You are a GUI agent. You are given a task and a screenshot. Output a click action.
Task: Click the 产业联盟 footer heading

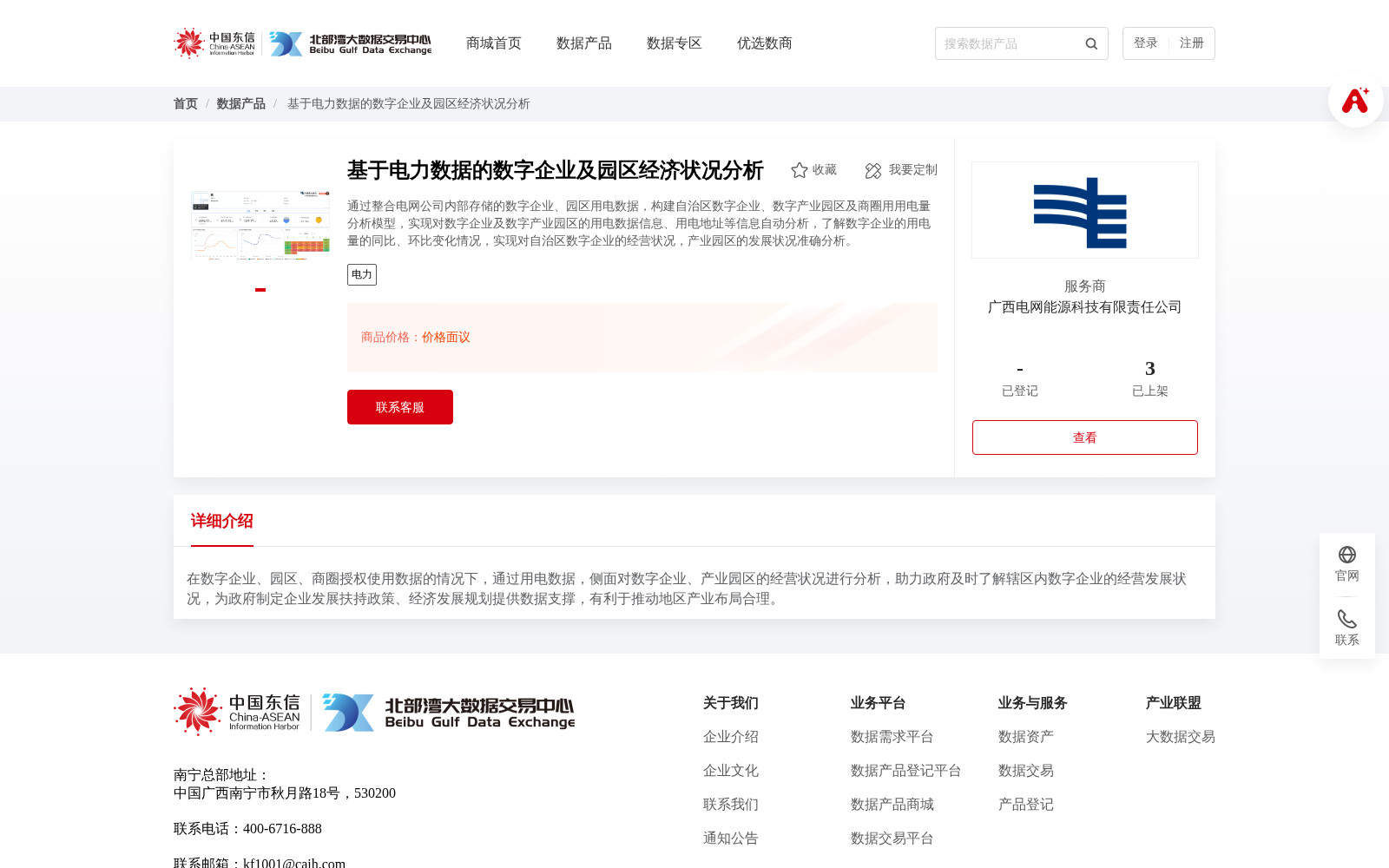coord(1174,703)
